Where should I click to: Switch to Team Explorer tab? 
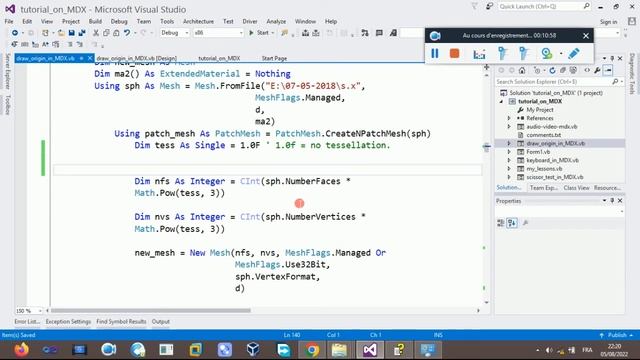click(543, 188)
